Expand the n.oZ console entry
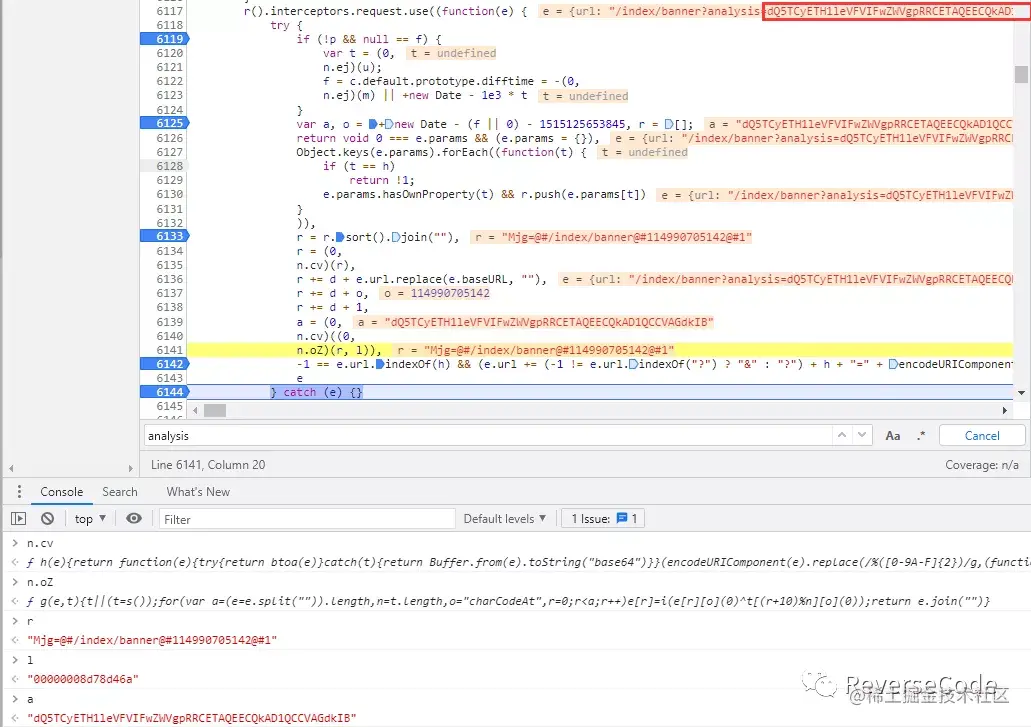The image size is (1031, 727). tap(14, 582)
